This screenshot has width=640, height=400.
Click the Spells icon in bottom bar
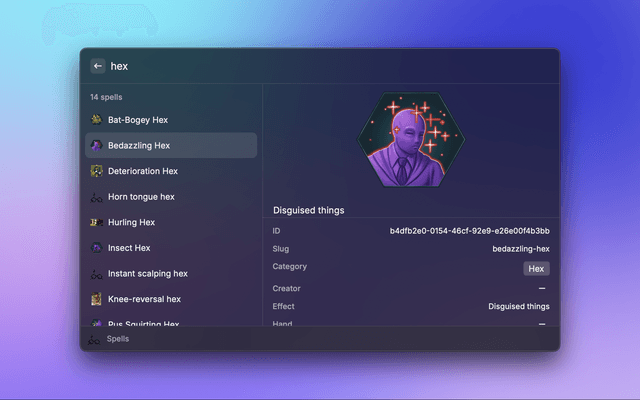tap(93, 339)
